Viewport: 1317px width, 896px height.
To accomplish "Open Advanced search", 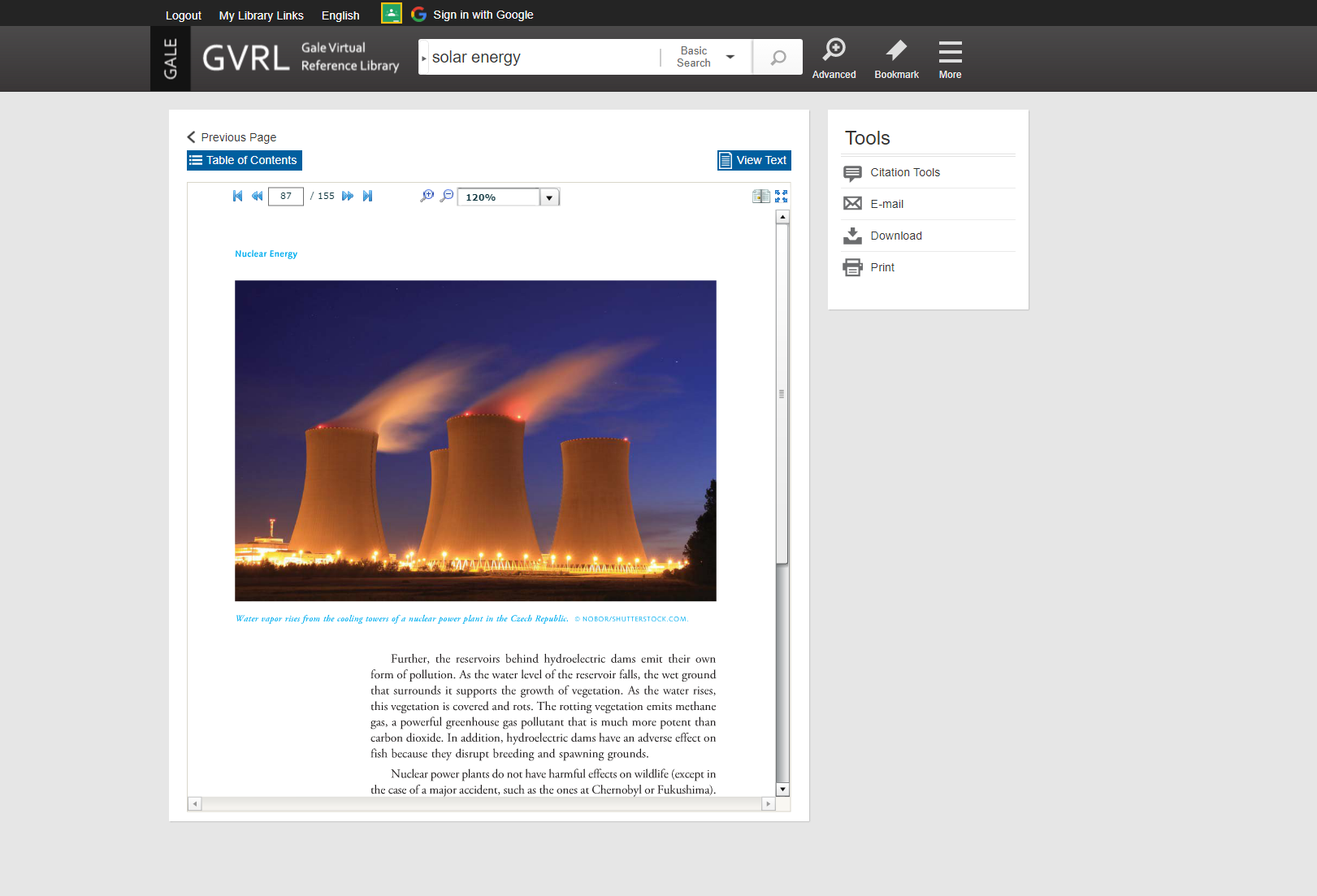I will (x=834, y=58).
